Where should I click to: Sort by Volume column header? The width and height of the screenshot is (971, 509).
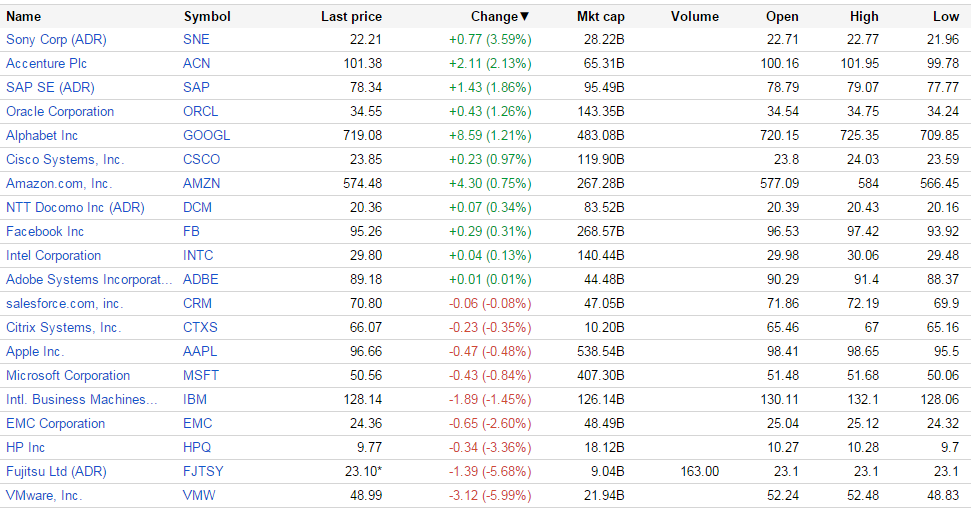coord(695,16)
